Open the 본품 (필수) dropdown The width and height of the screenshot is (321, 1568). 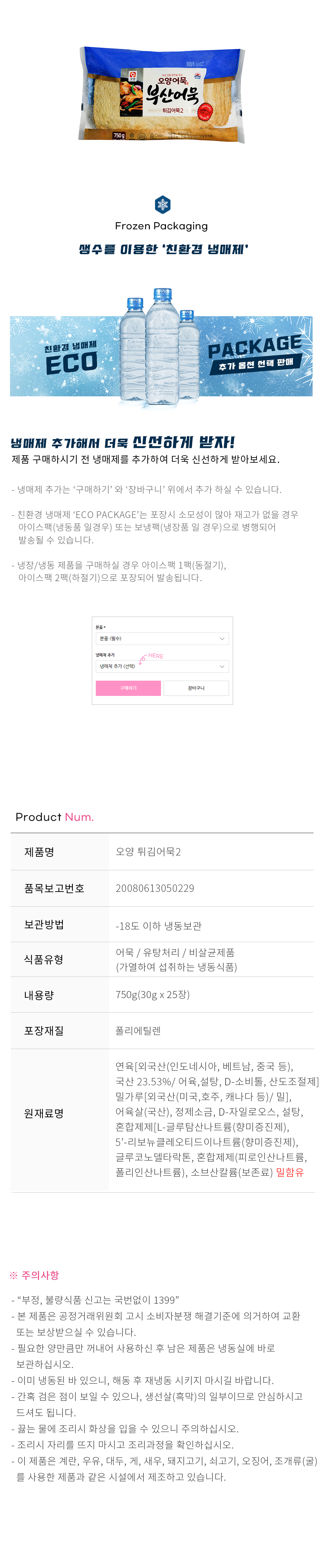click(x=161, y=638)
